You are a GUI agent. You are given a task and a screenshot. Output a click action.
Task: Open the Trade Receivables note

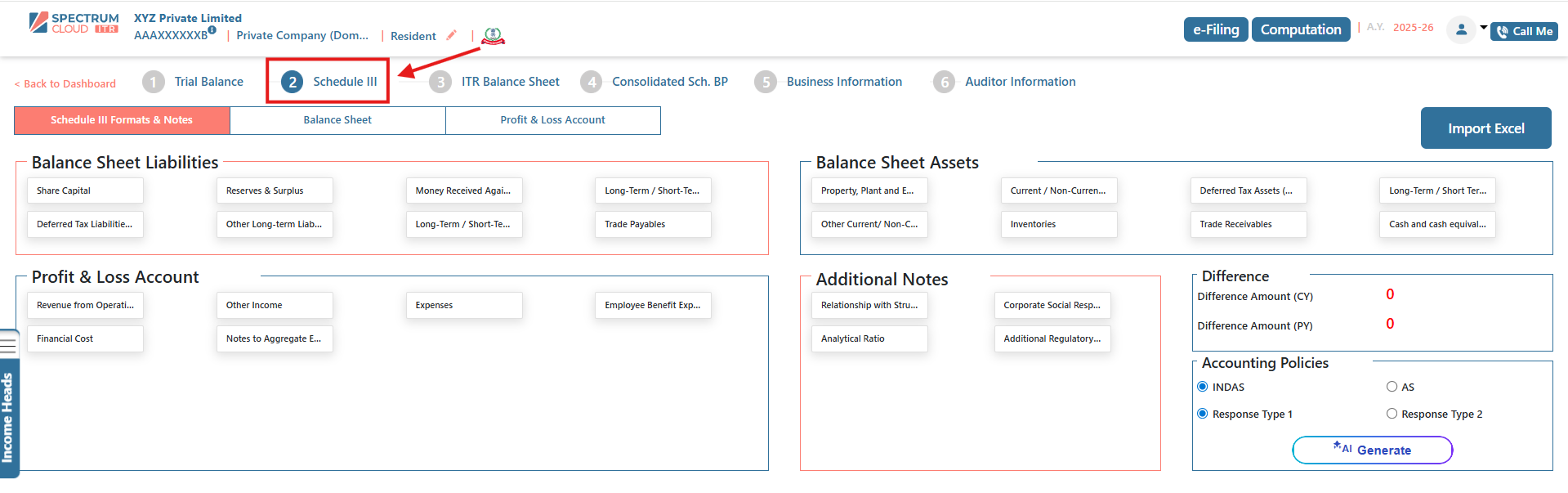tap(1247, 224)
